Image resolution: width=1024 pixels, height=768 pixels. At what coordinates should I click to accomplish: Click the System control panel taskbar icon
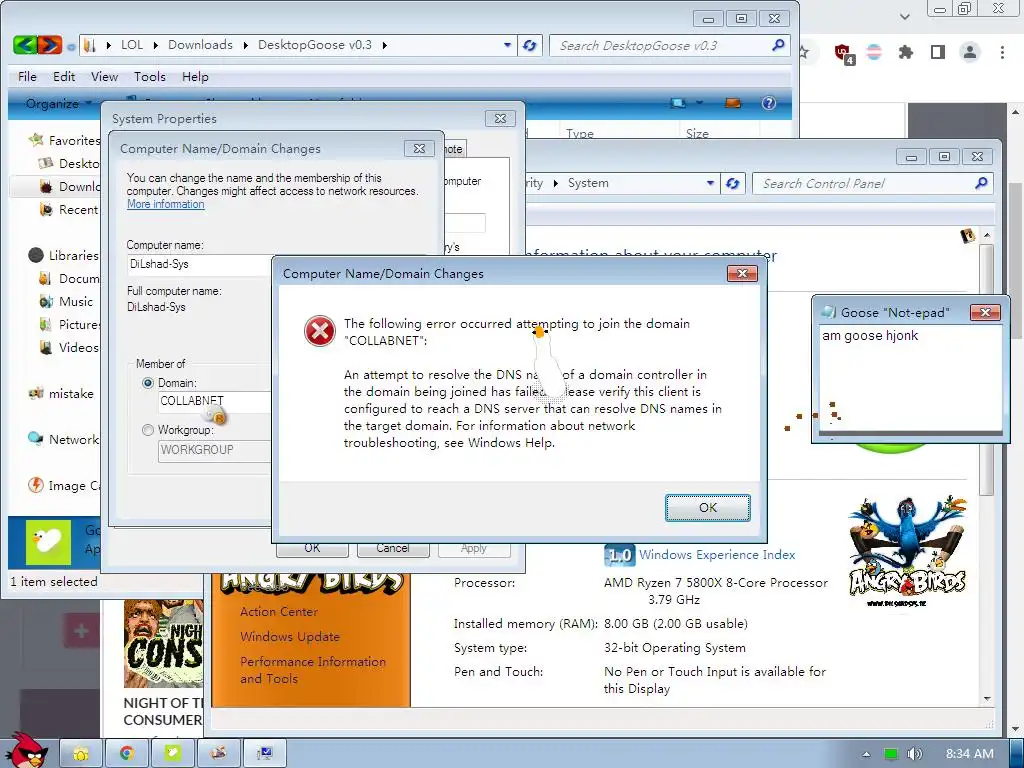(264, 753)
